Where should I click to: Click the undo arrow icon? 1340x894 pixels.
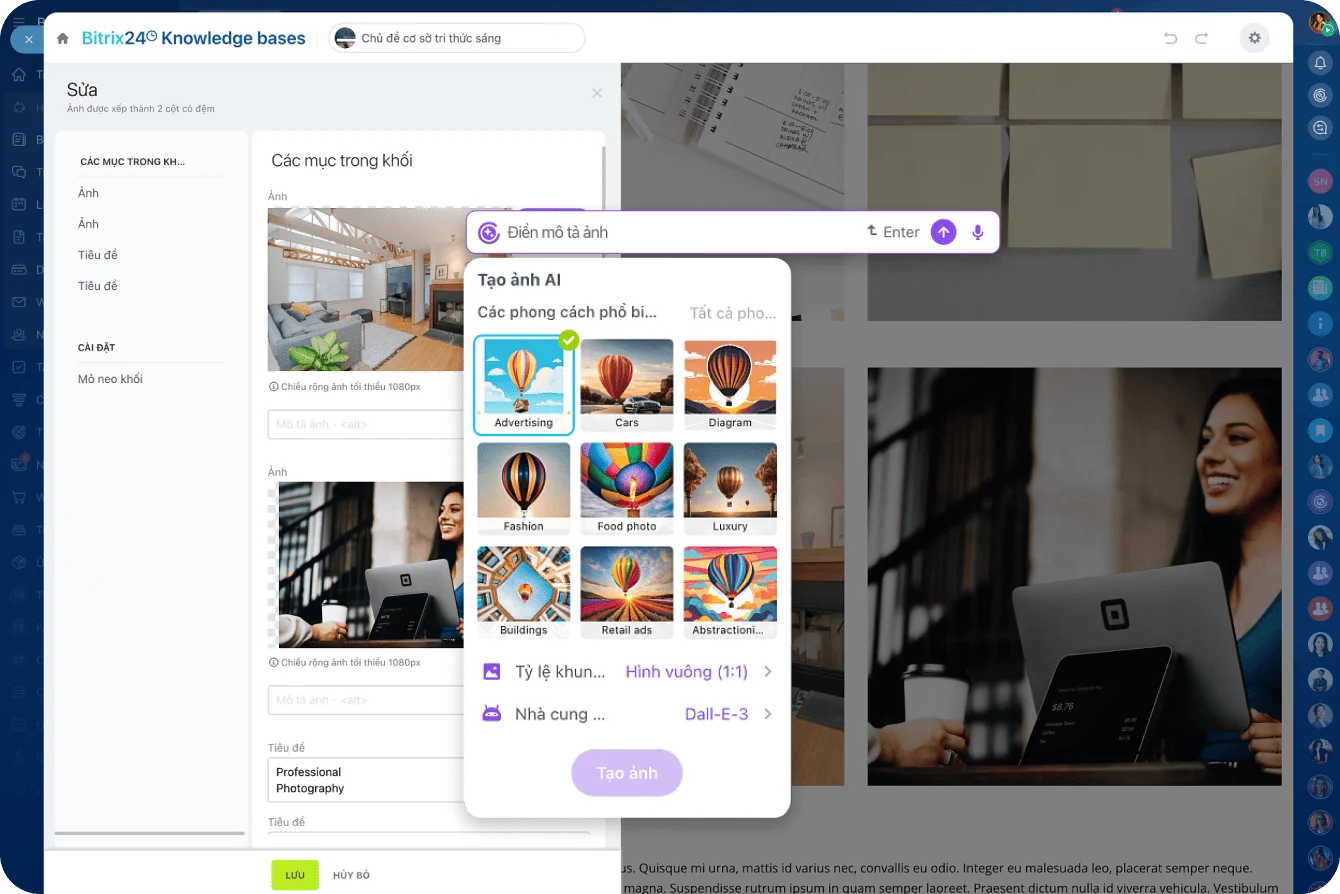point(1170,38)
